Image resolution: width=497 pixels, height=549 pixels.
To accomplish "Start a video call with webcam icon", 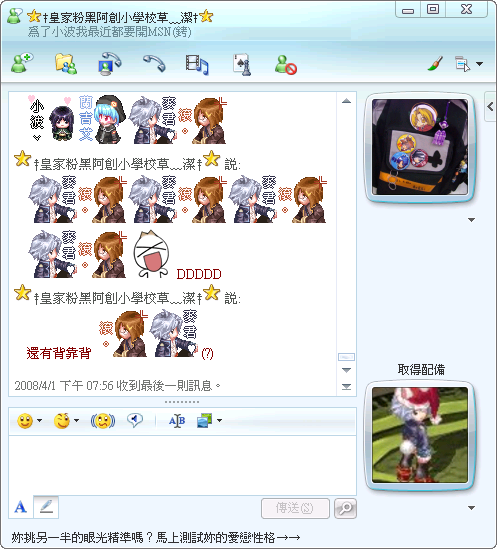I will point(110,63).
